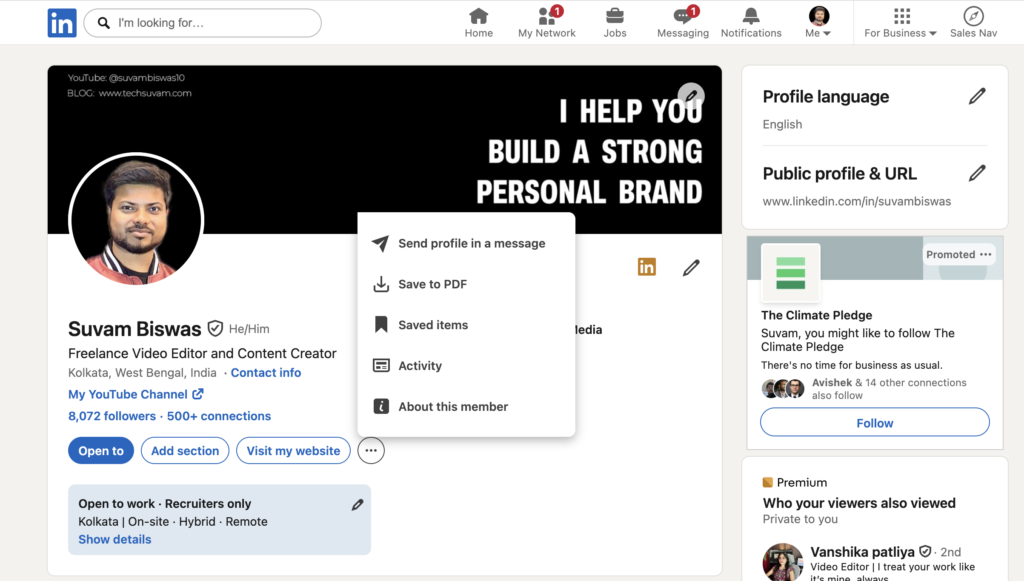The image size is (1024, 581).
Task: Click the verification shield beside Suvam Biswas
Action: click(216, 328)
